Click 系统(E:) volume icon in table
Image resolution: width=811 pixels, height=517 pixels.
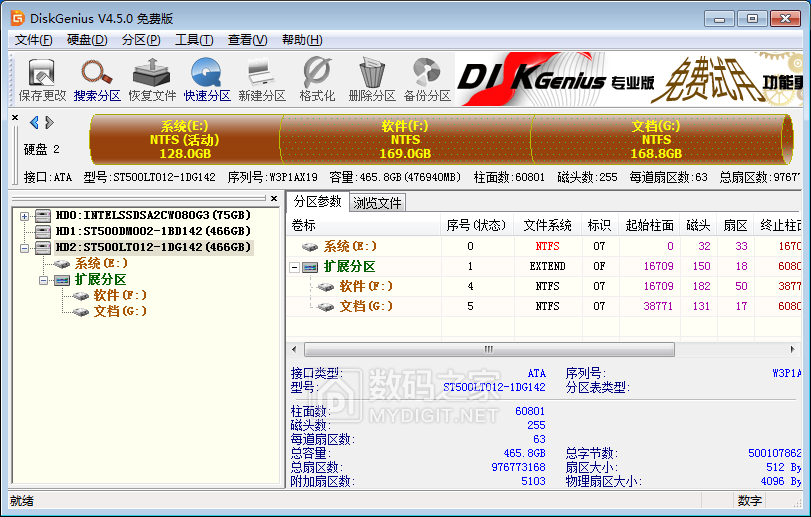[x=310, y=247]
